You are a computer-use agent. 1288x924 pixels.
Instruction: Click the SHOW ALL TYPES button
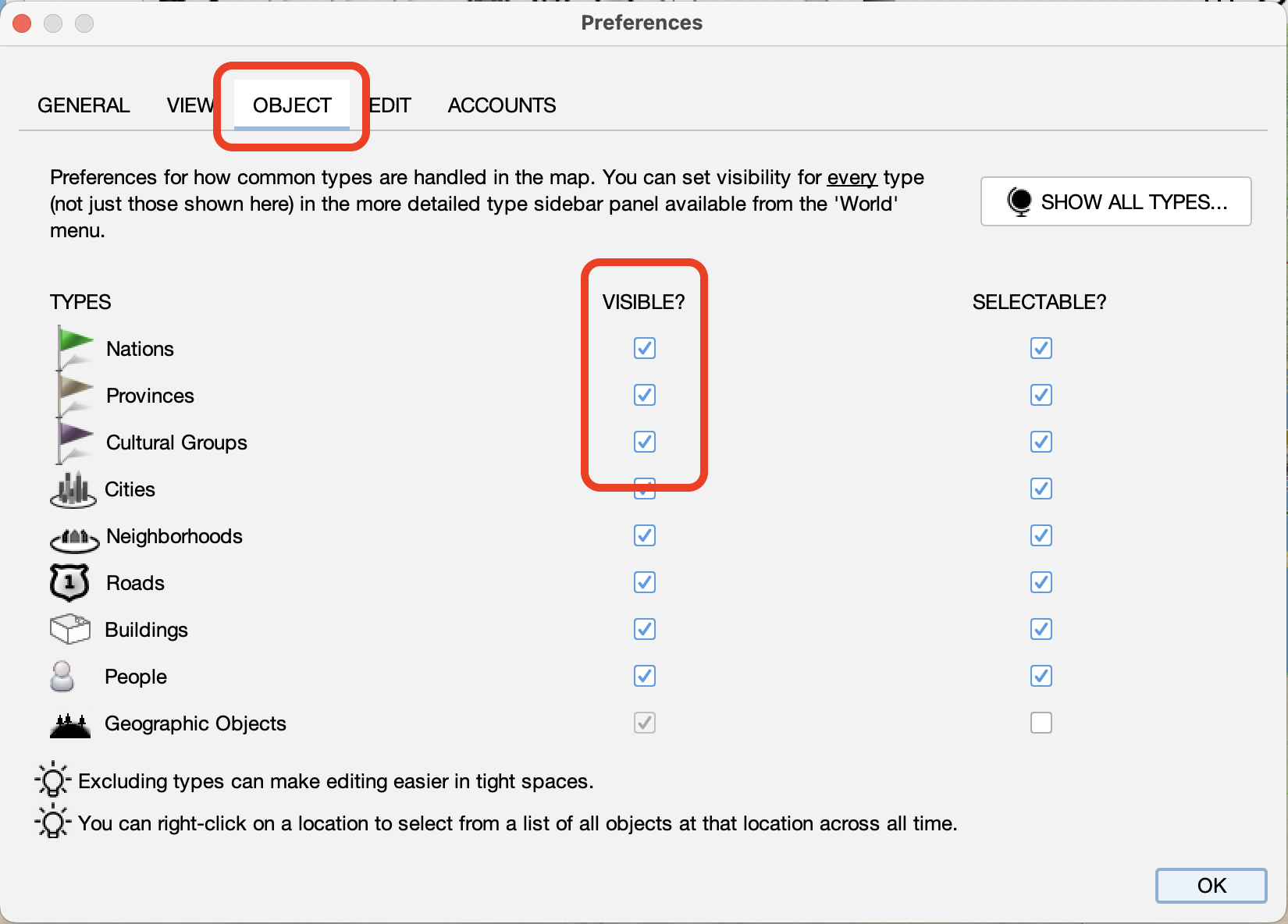[1116, 201]
